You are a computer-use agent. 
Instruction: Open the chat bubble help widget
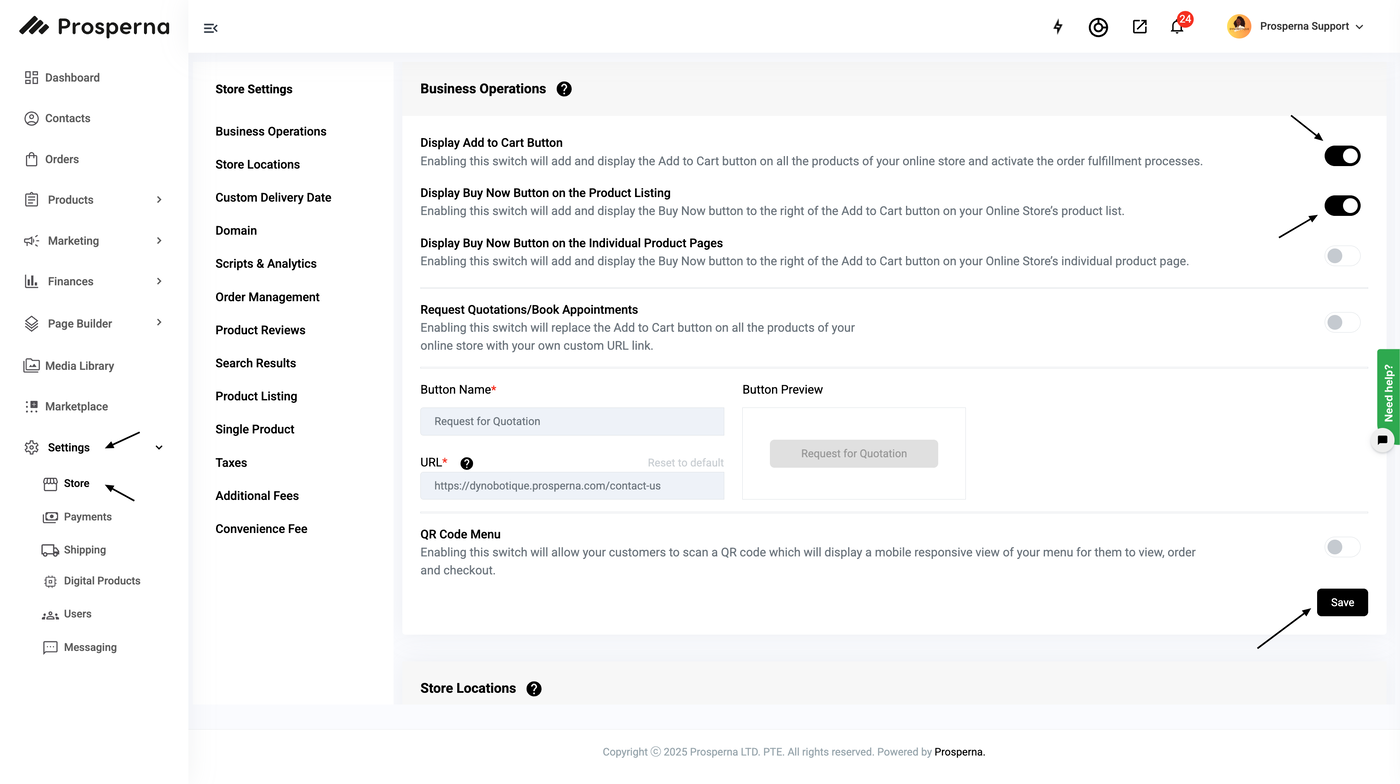coord(1383,440)
